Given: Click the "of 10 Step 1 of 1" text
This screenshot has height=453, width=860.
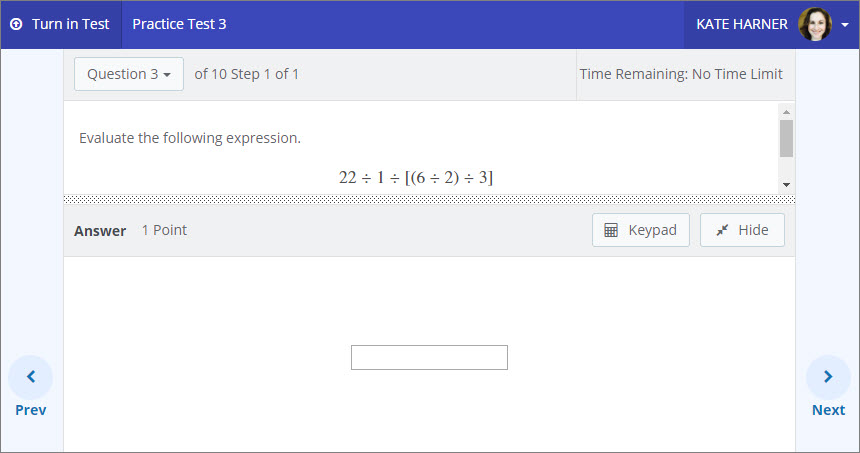Looking at the screenshot, I should pos(246,74).
